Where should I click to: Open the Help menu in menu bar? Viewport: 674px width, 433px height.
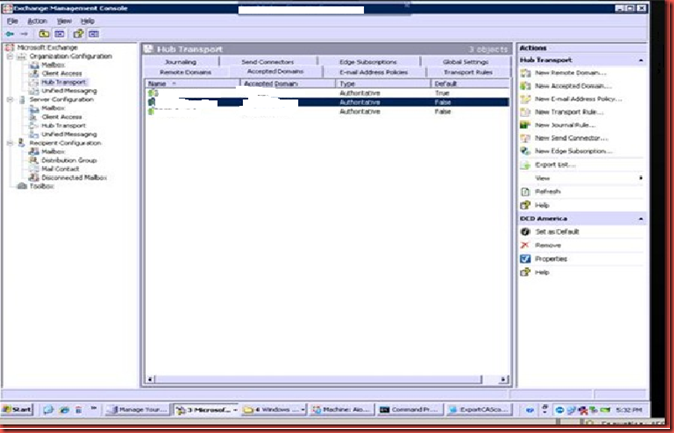[x=87, y=21]
